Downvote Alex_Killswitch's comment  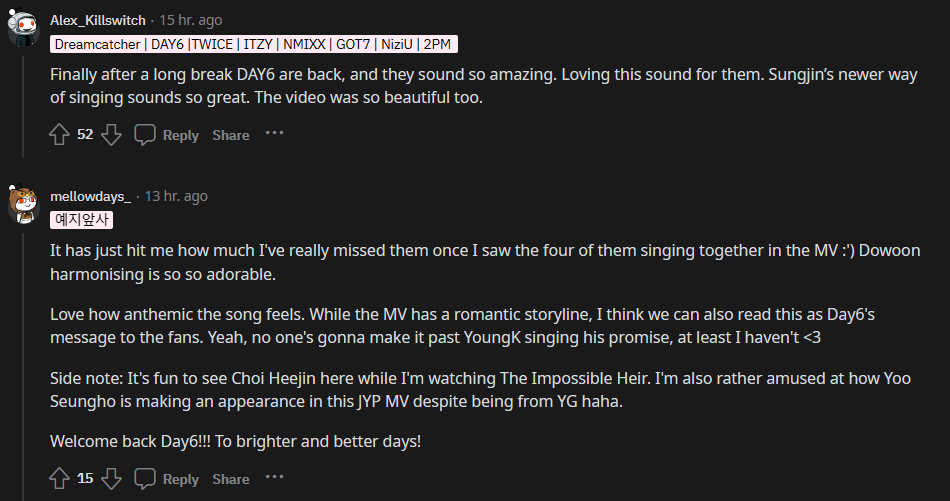click(x=111, y=134)
